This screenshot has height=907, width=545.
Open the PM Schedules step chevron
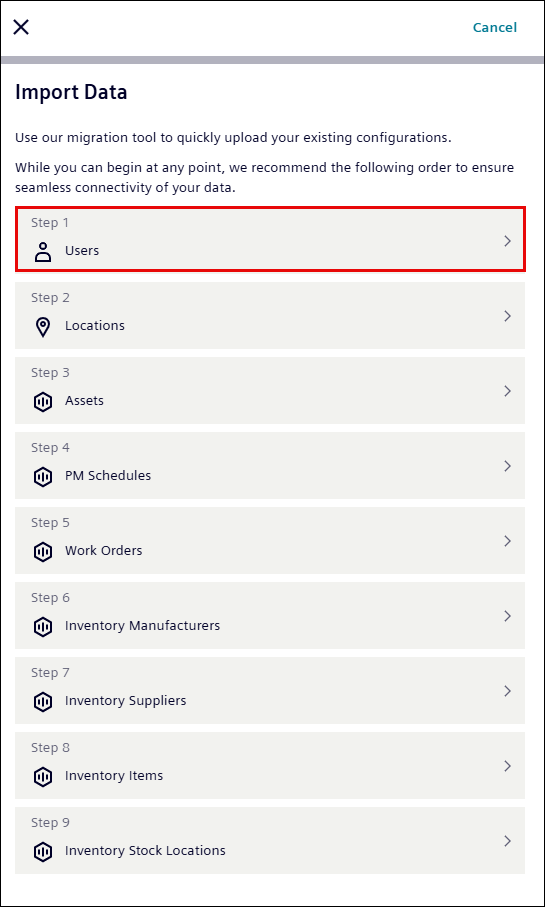507,466
